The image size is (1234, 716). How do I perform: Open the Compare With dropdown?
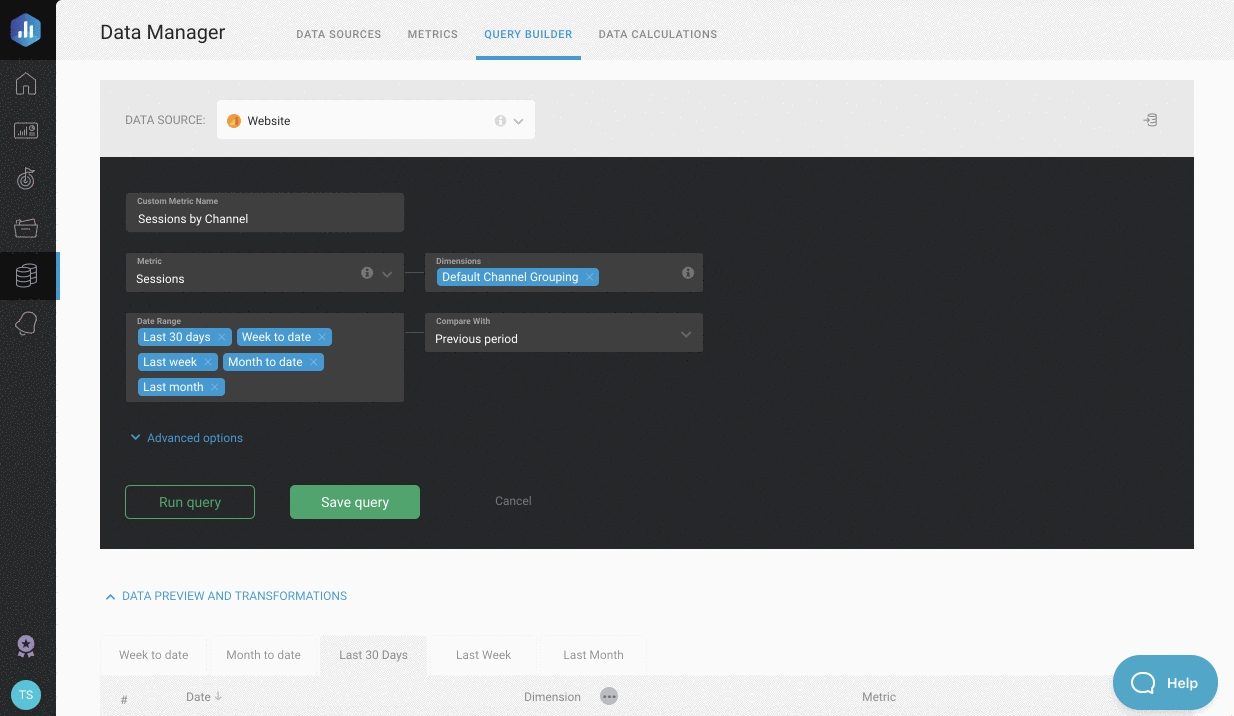click(564, 333)
